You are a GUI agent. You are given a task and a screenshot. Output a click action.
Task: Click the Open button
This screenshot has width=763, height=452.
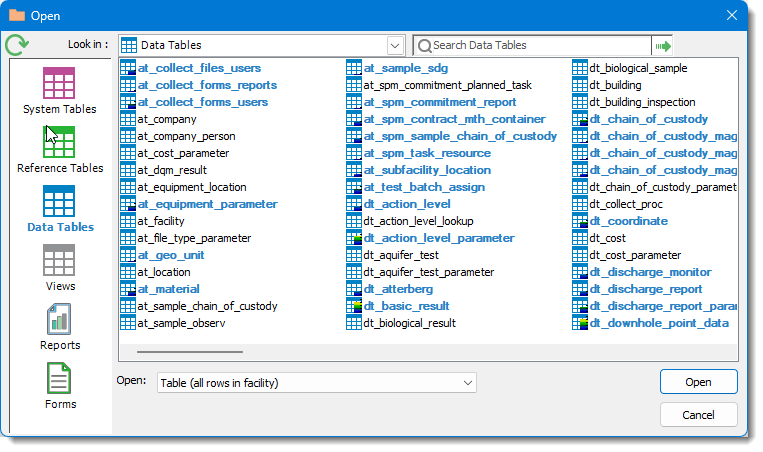coord(698,382)
